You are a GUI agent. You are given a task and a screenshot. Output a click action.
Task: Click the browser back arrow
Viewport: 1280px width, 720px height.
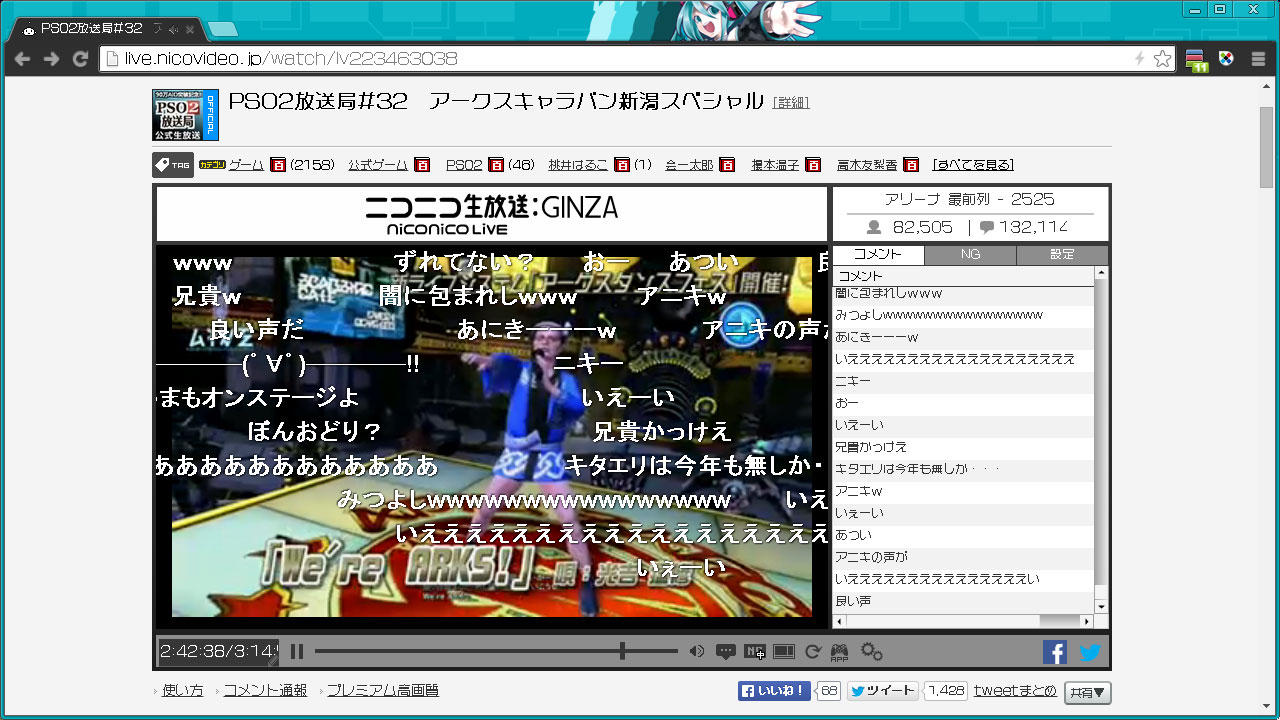pos(22,59)
